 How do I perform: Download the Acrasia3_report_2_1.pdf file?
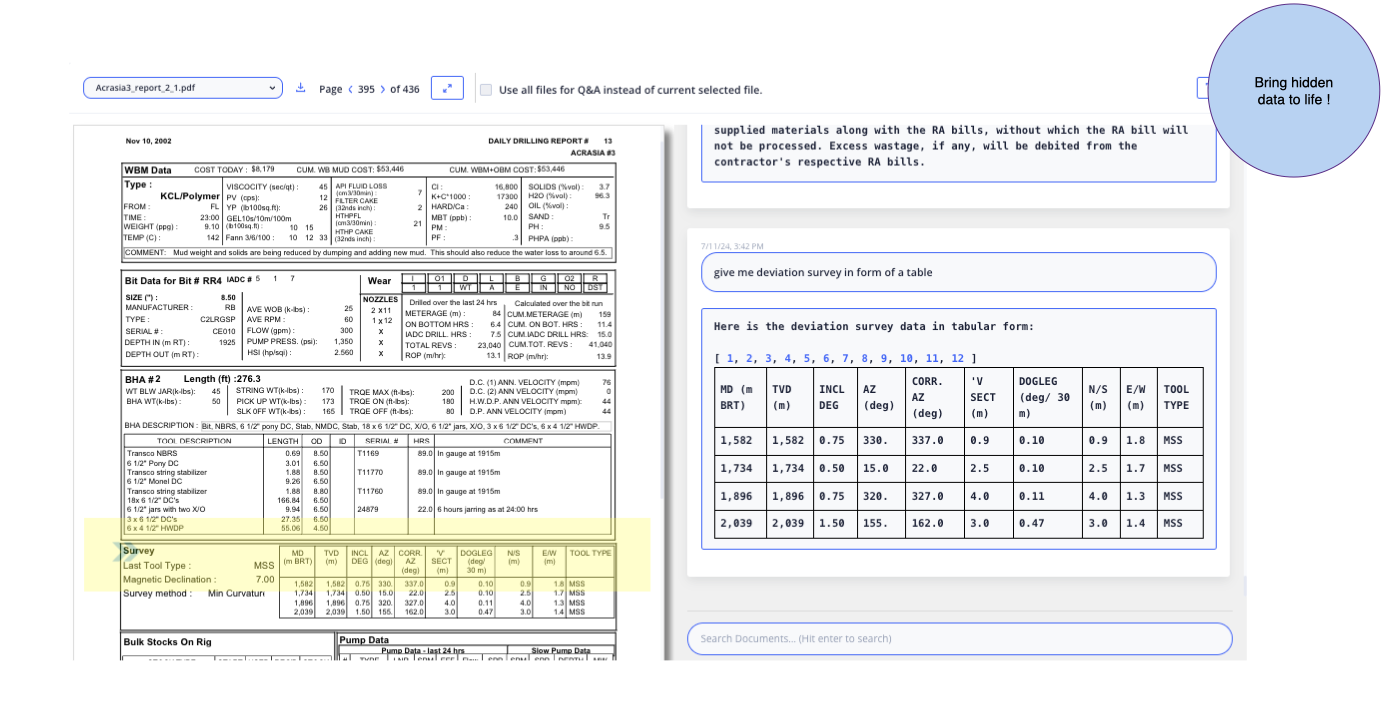click(x=300, y=88)
